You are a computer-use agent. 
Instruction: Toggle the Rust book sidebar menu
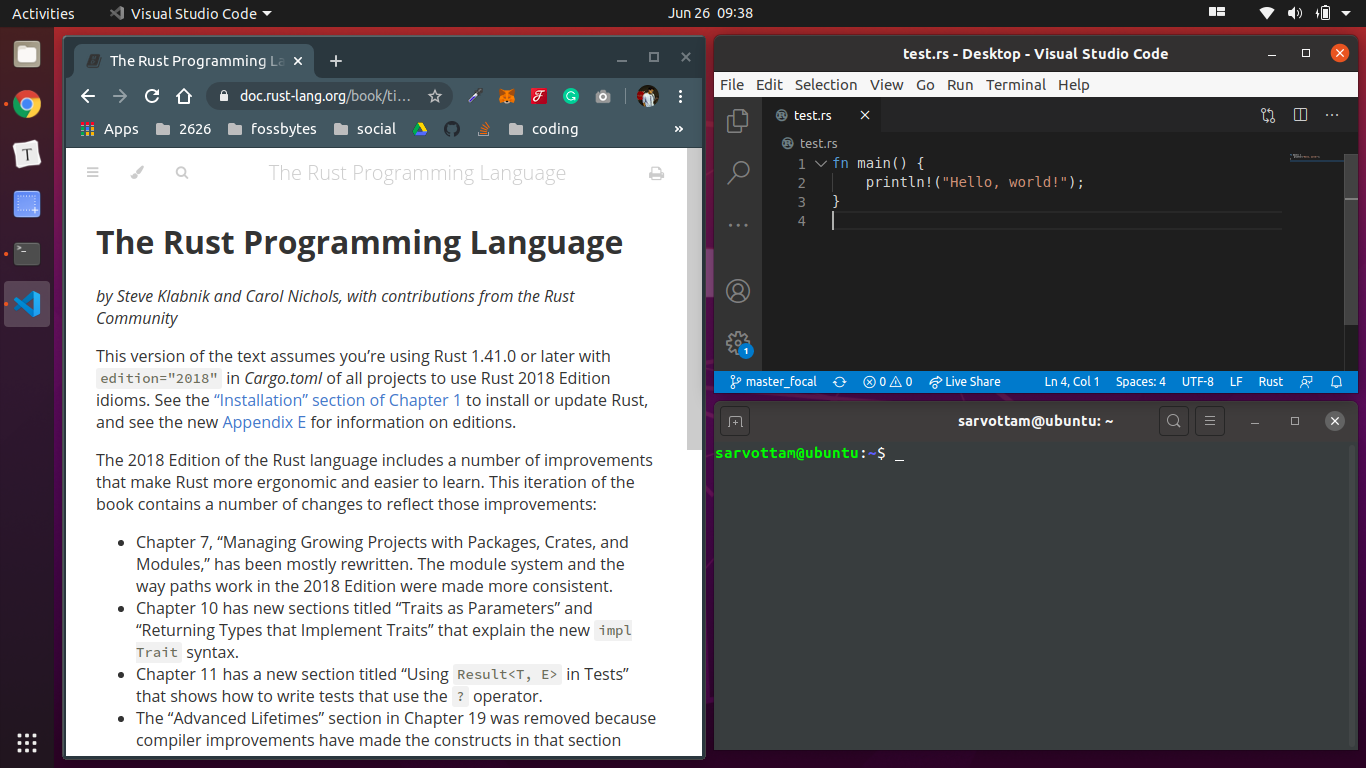[x=93, y=173]
